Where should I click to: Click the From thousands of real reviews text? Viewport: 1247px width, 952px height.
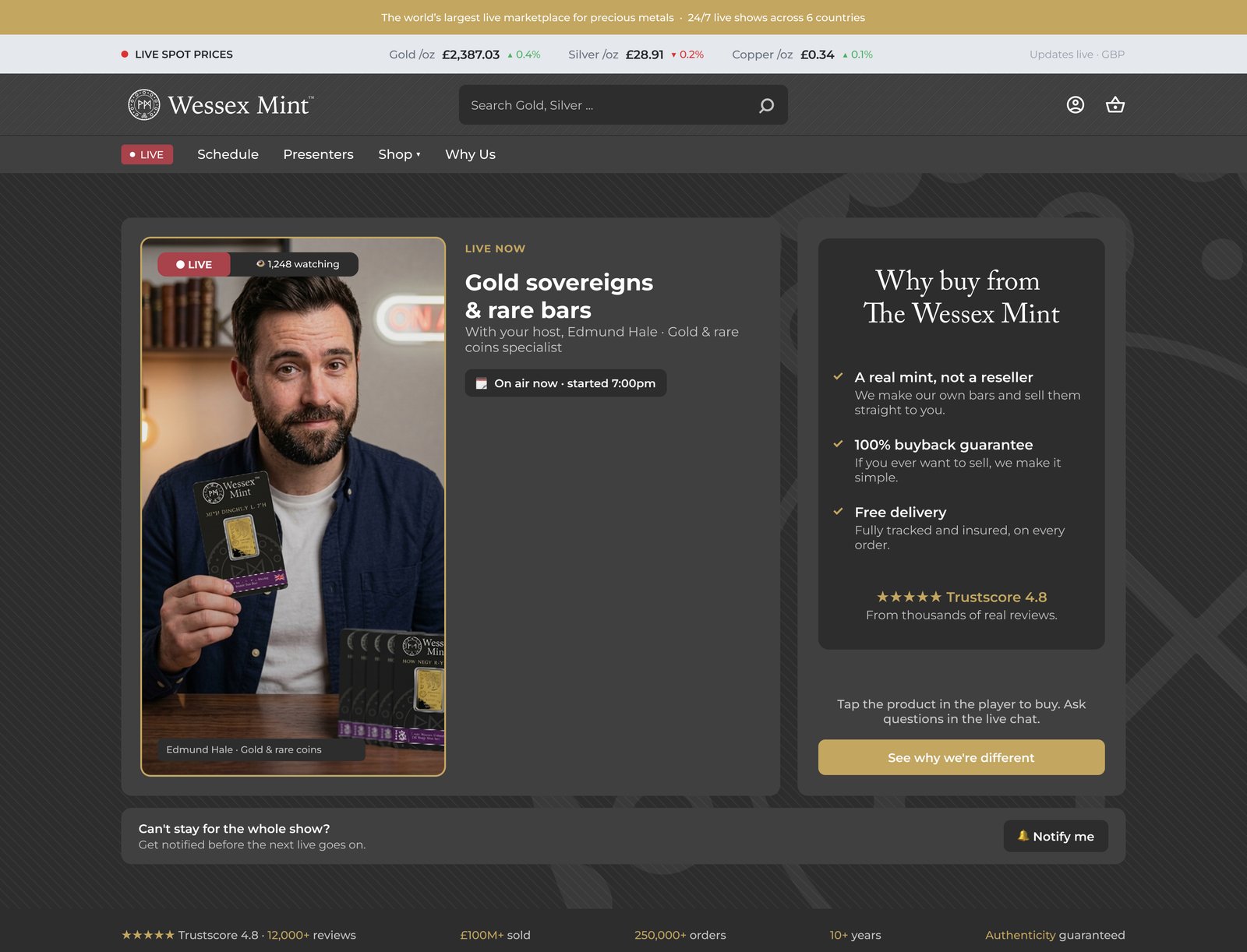tap(961, 615)
